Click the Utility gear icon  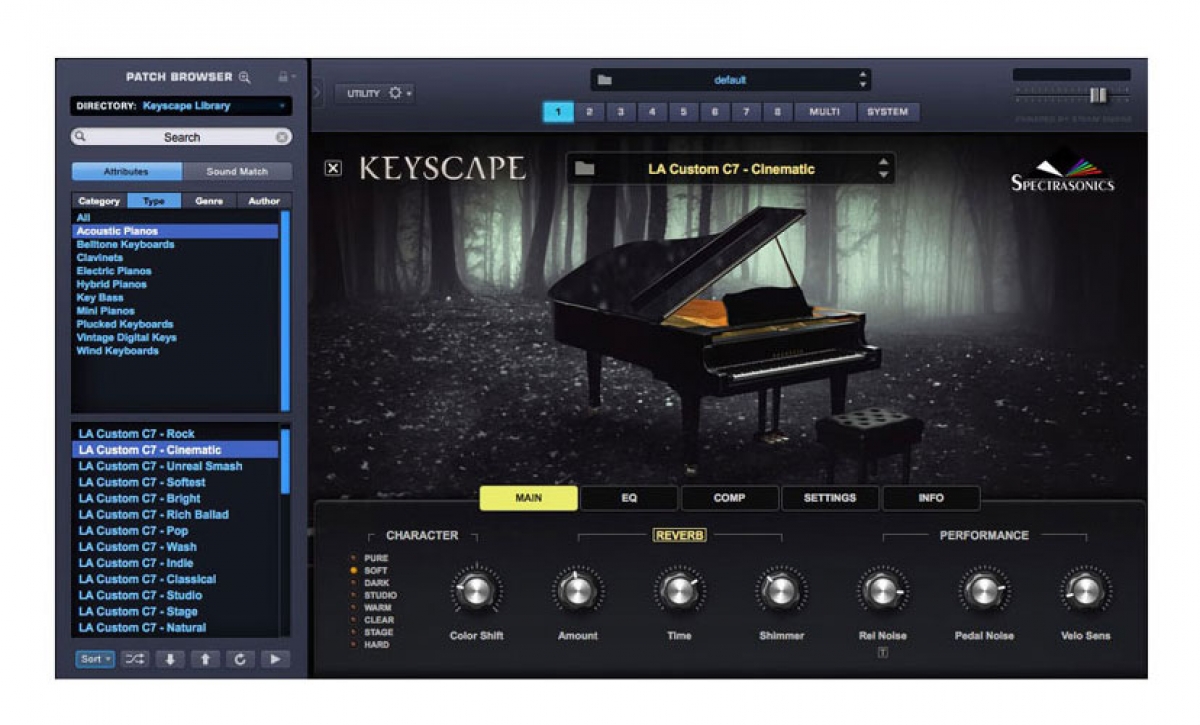(395, 93)
